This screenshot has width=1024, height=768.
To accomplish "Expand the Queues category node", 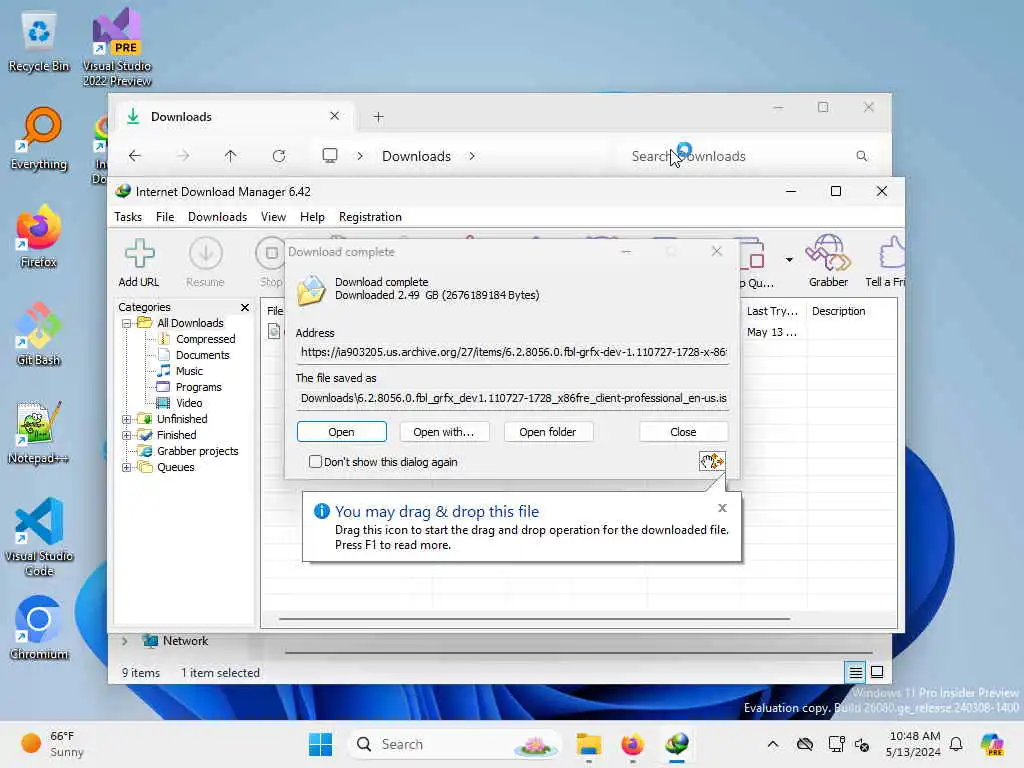I will coord(127,468).
